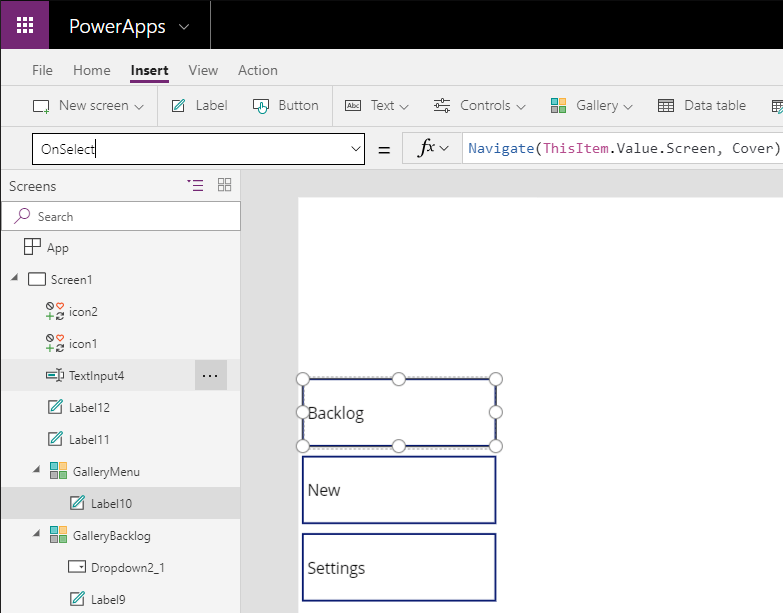Image resolution: width=783 pixels, height=613 pixels.
Task: Select Label11 in the tree
Action: (89, 439)
